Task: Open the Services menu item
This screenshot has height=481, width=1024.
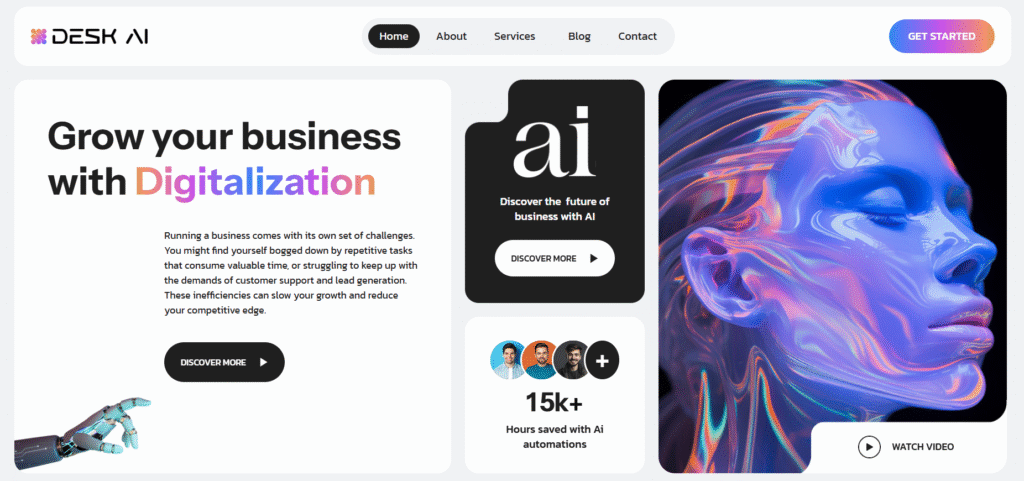Action: tap(515, 37)
